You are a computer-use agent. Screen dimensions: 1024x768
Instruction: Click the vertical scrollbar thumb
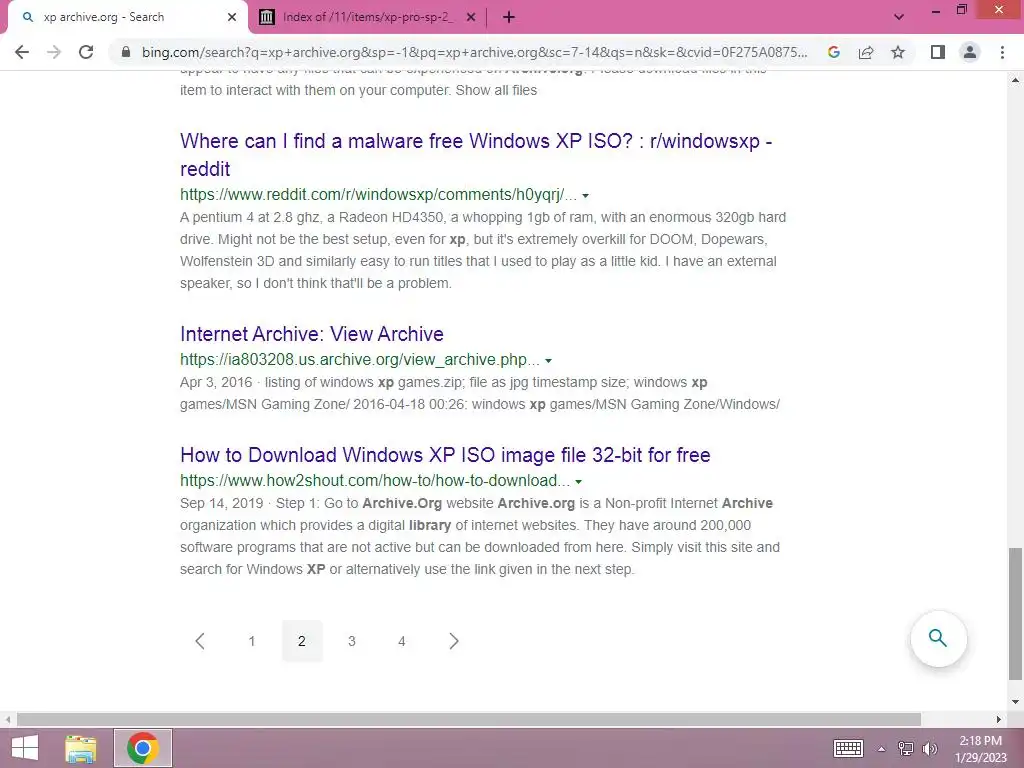pos(1015,614)
